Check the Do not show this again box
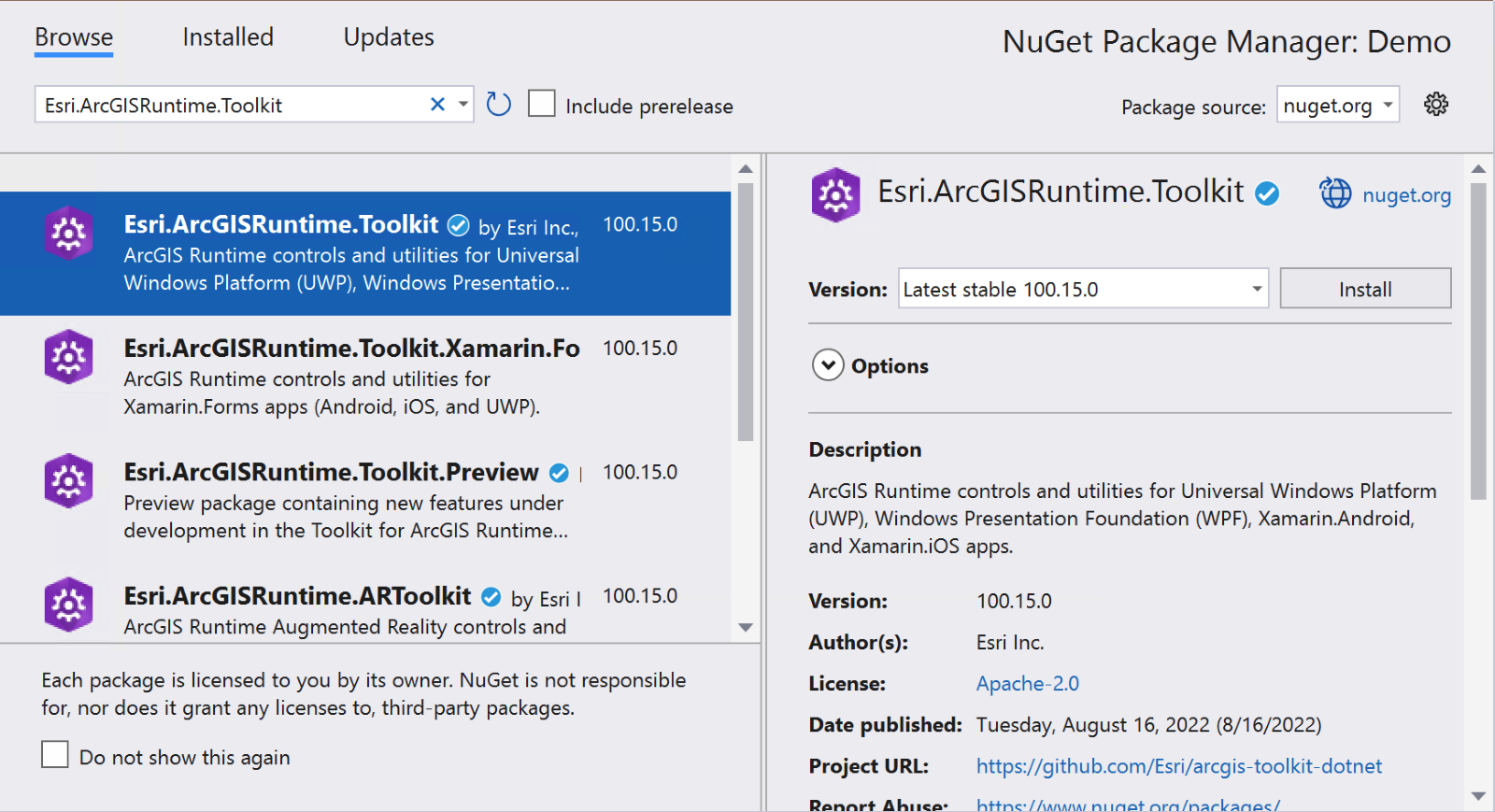The height and width of the screenshot is (812, 1495). click(55, 754)
